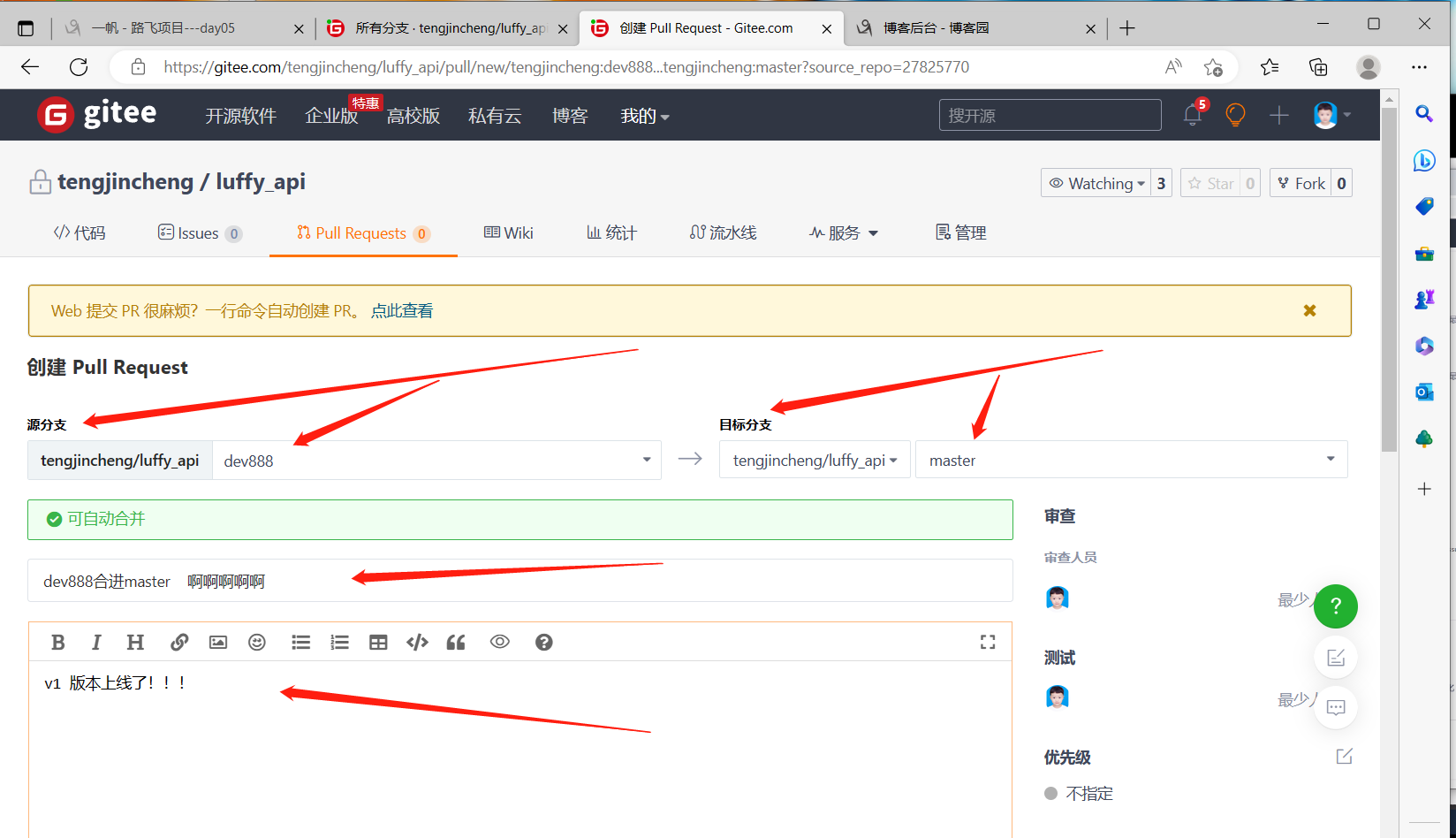Expand the editor to fullscreen

[x=988, y=643]
